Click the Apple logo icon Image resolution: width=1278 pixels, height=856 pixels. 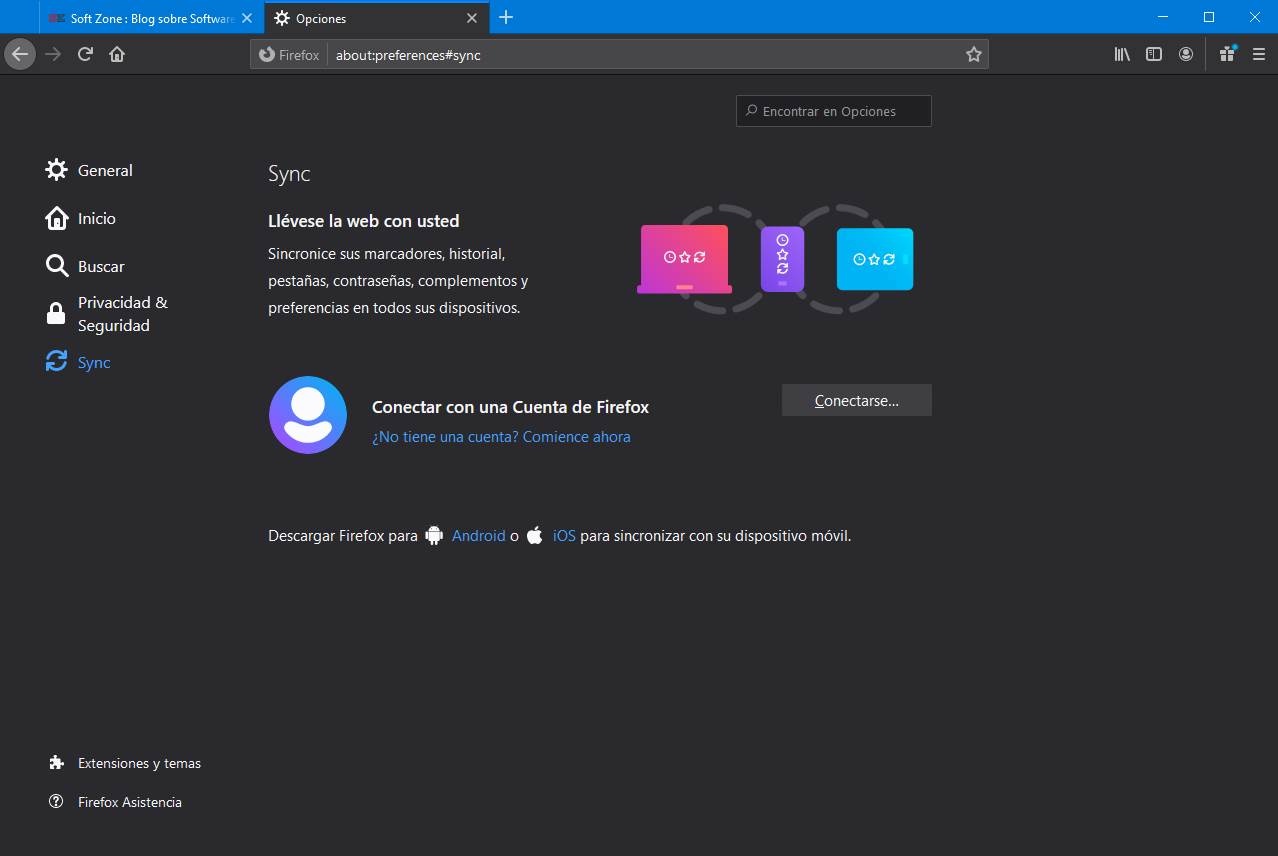coord(535,535)
